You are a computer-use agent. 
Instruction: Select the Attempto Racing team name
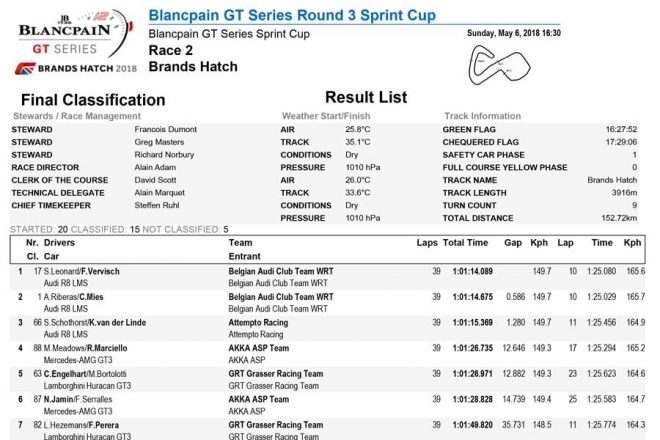[258, 323]
